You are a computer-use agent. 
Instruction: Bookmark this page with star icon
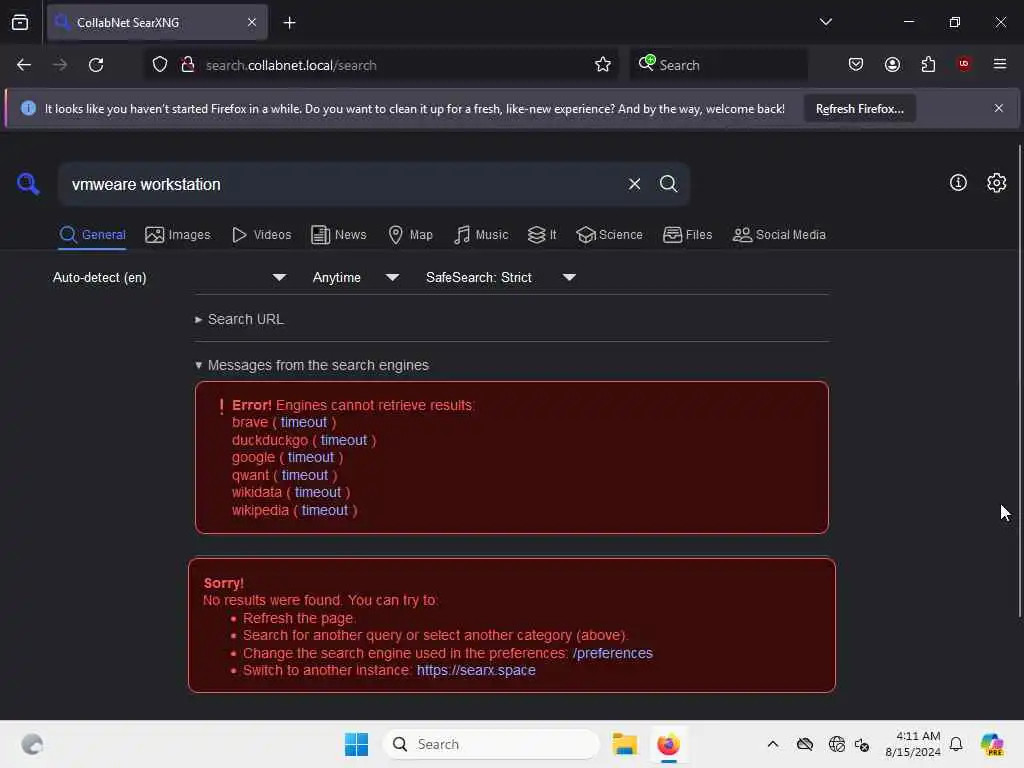point(603,65)
